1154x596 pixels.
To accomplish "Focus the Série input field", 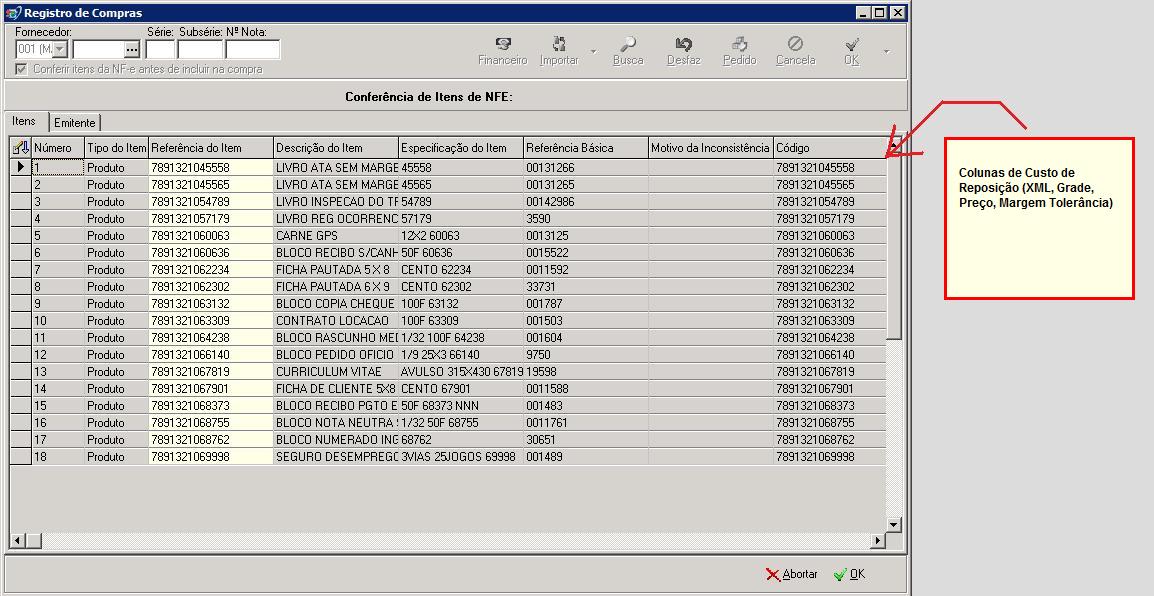I will pyautogui.click(x=160, y=49).
